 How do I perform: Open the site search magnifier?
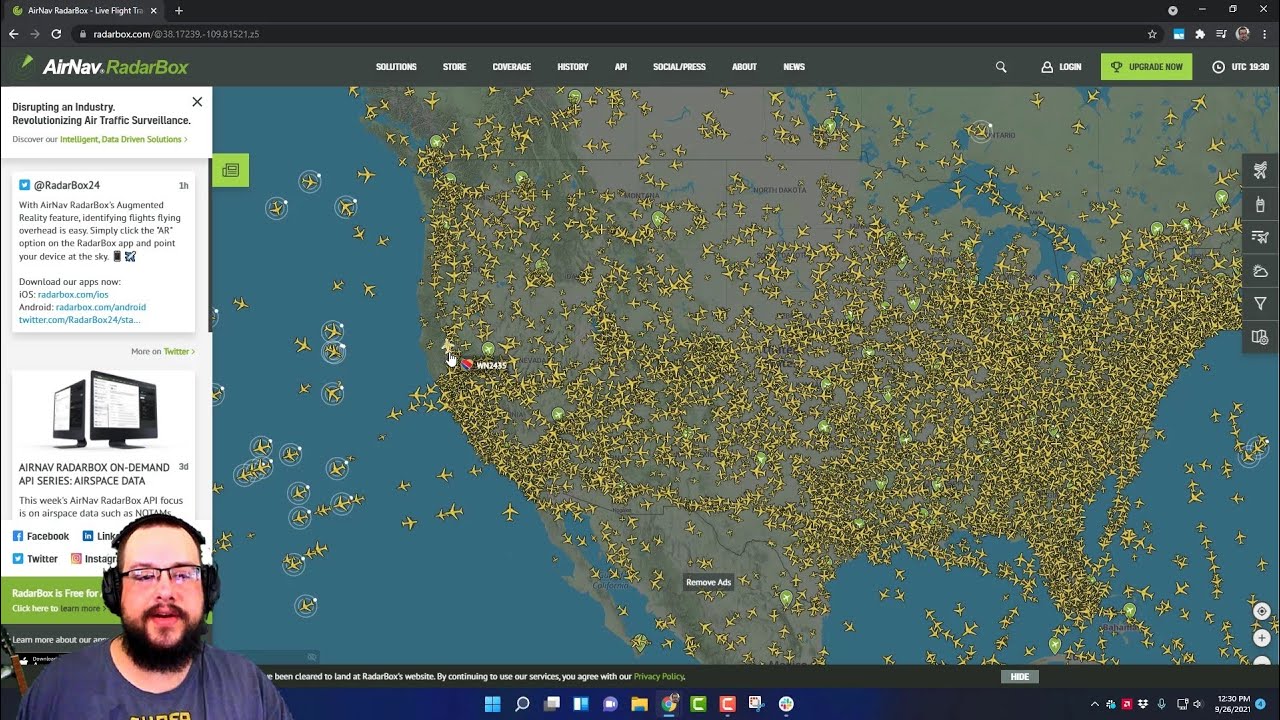pyautogui.click(x=1001, y=67)
